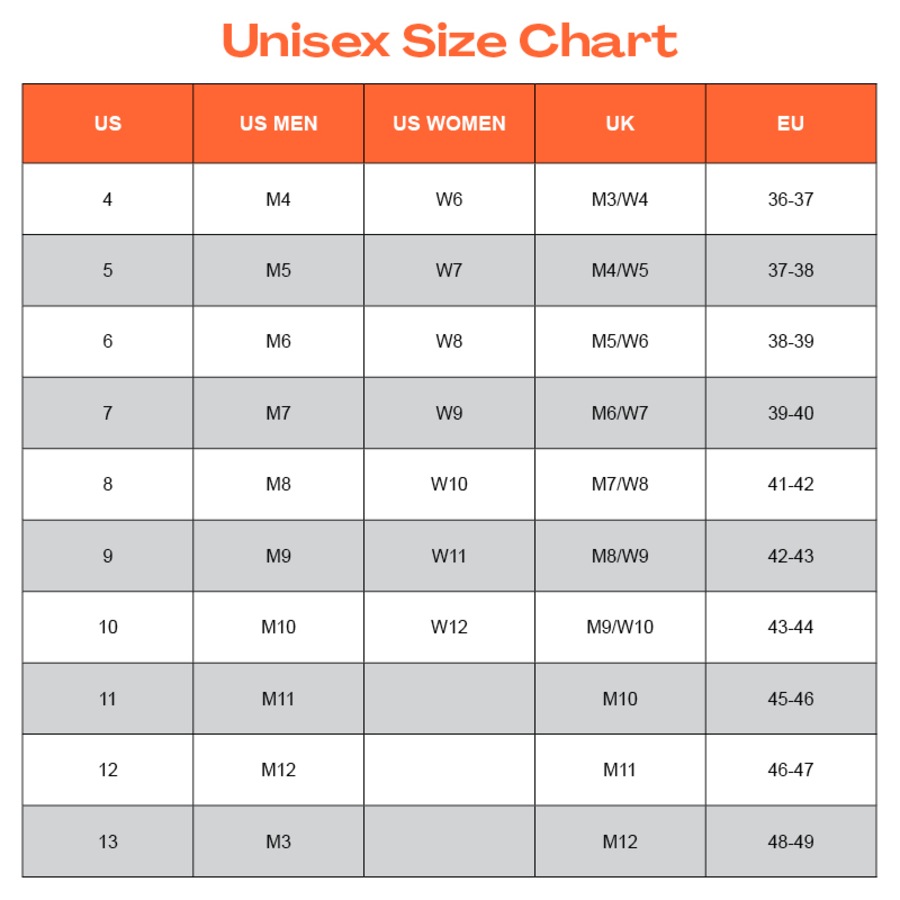Click the M3/W4 UK size cell

620,199
